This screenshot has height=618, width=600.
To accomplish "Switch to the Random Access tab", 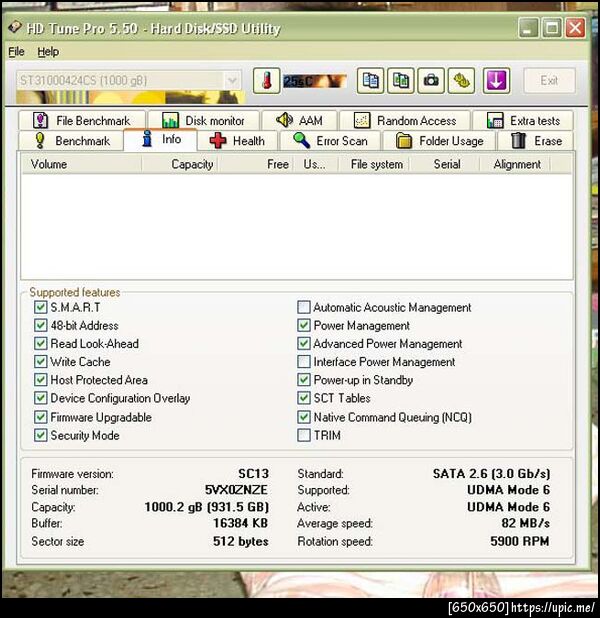I will point(405,120).
